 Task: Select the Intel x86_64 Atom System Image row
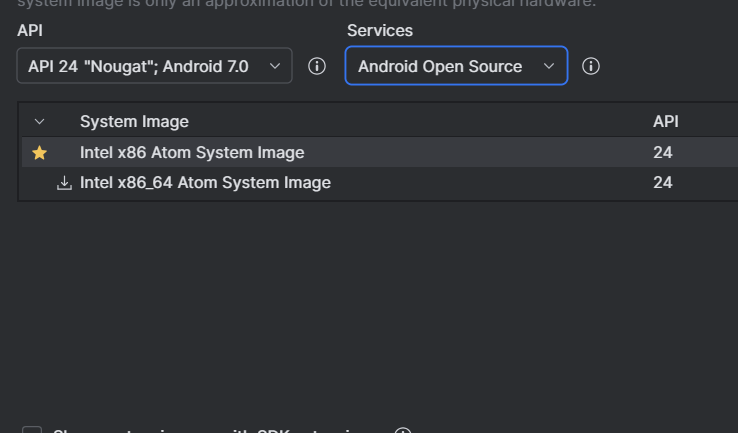pyautogui.click(x=205, y=183)
